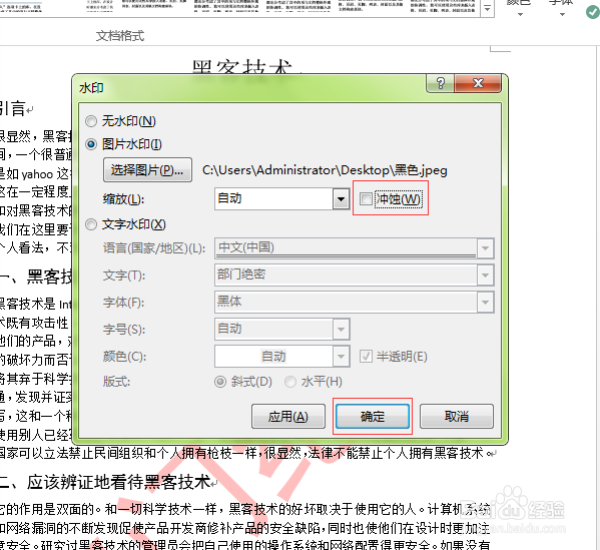Click the help question mark icon

point(440,83)
